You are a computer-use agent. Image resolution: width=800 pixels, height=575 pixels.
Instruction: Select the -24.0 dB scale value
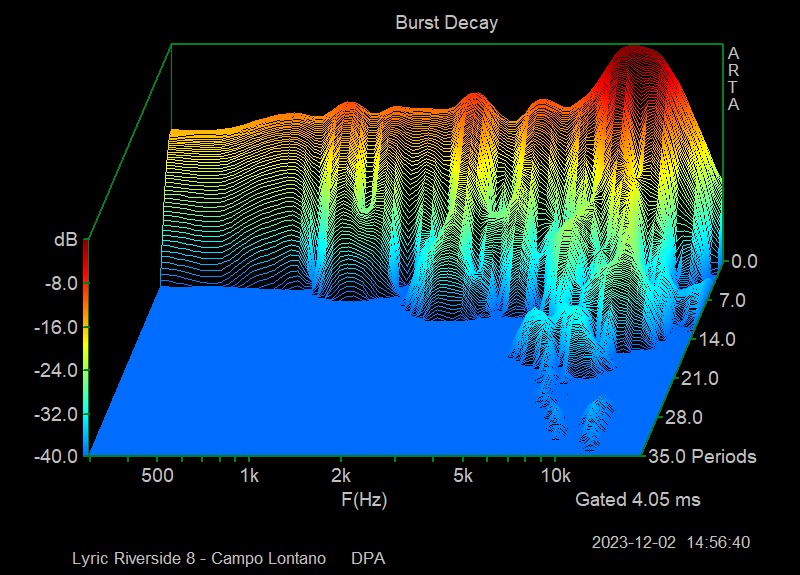[56, 370]
